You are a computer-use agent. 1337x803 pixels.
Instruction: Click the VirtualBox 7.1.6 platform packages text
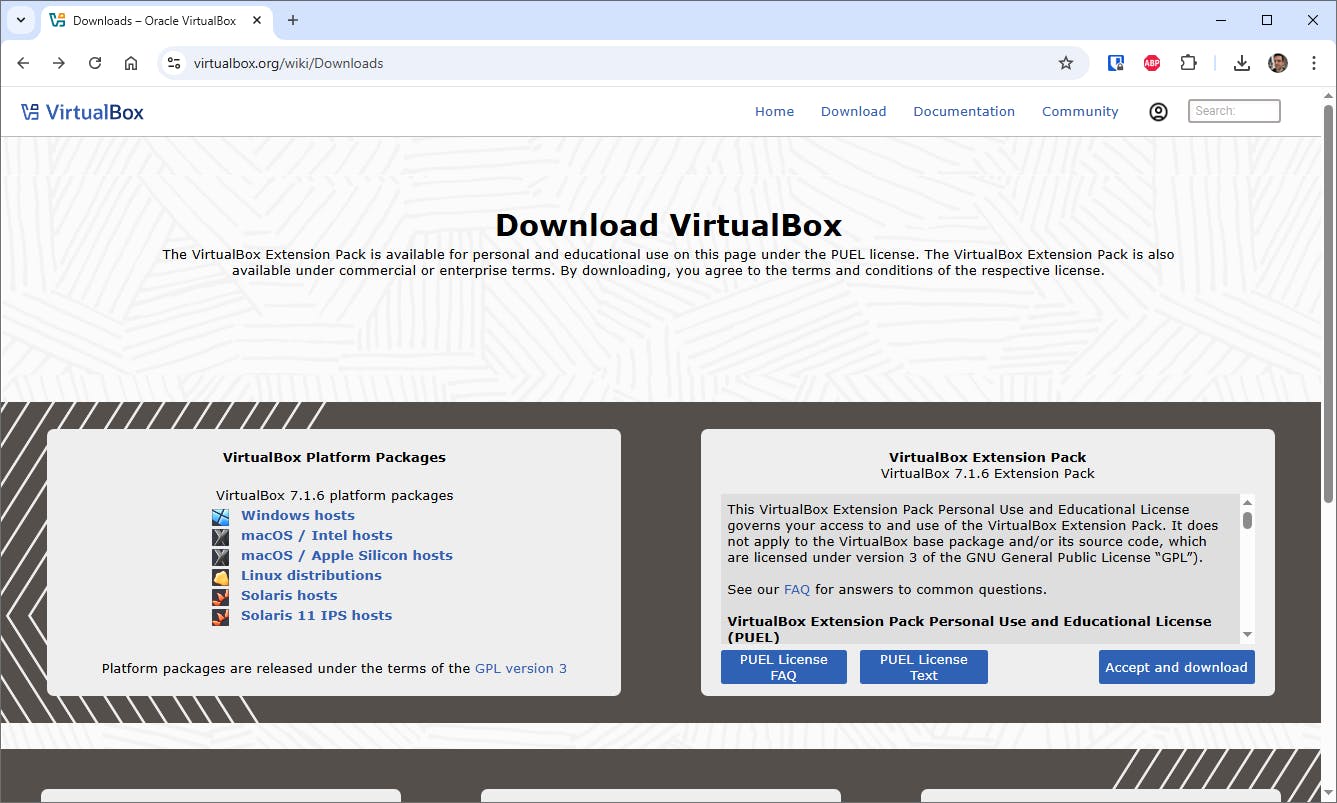335,496
